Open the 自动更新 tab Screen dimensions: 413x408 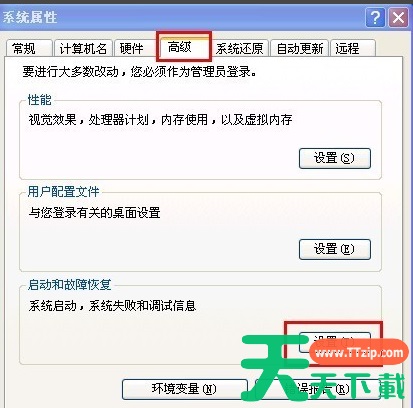click(300, 49)
